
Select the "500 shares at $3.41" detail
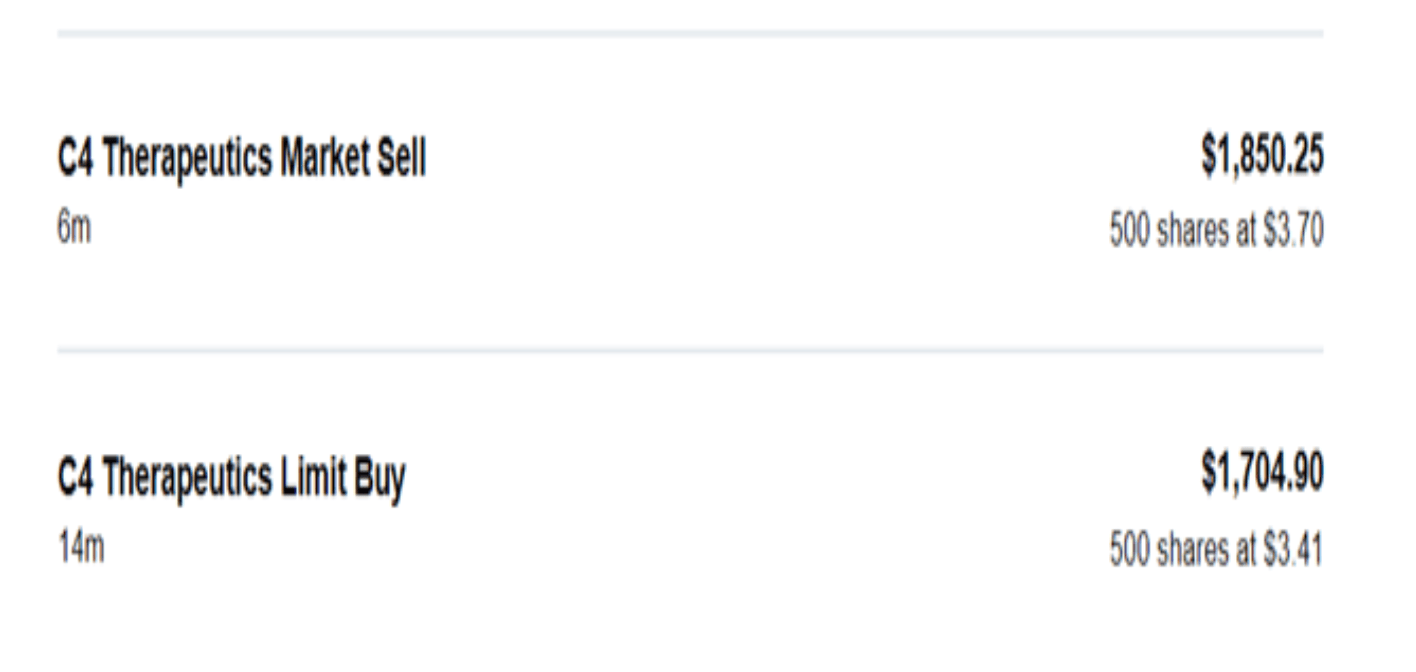(1216, 550)
